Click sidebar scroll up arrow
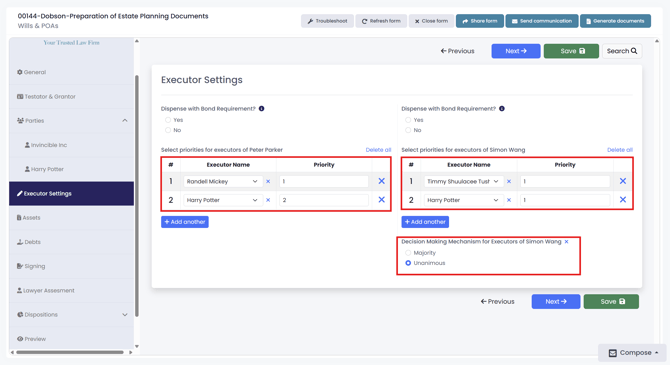Image resolution: width=670 pixels, height=365 pixels. (x=137, y=41)
